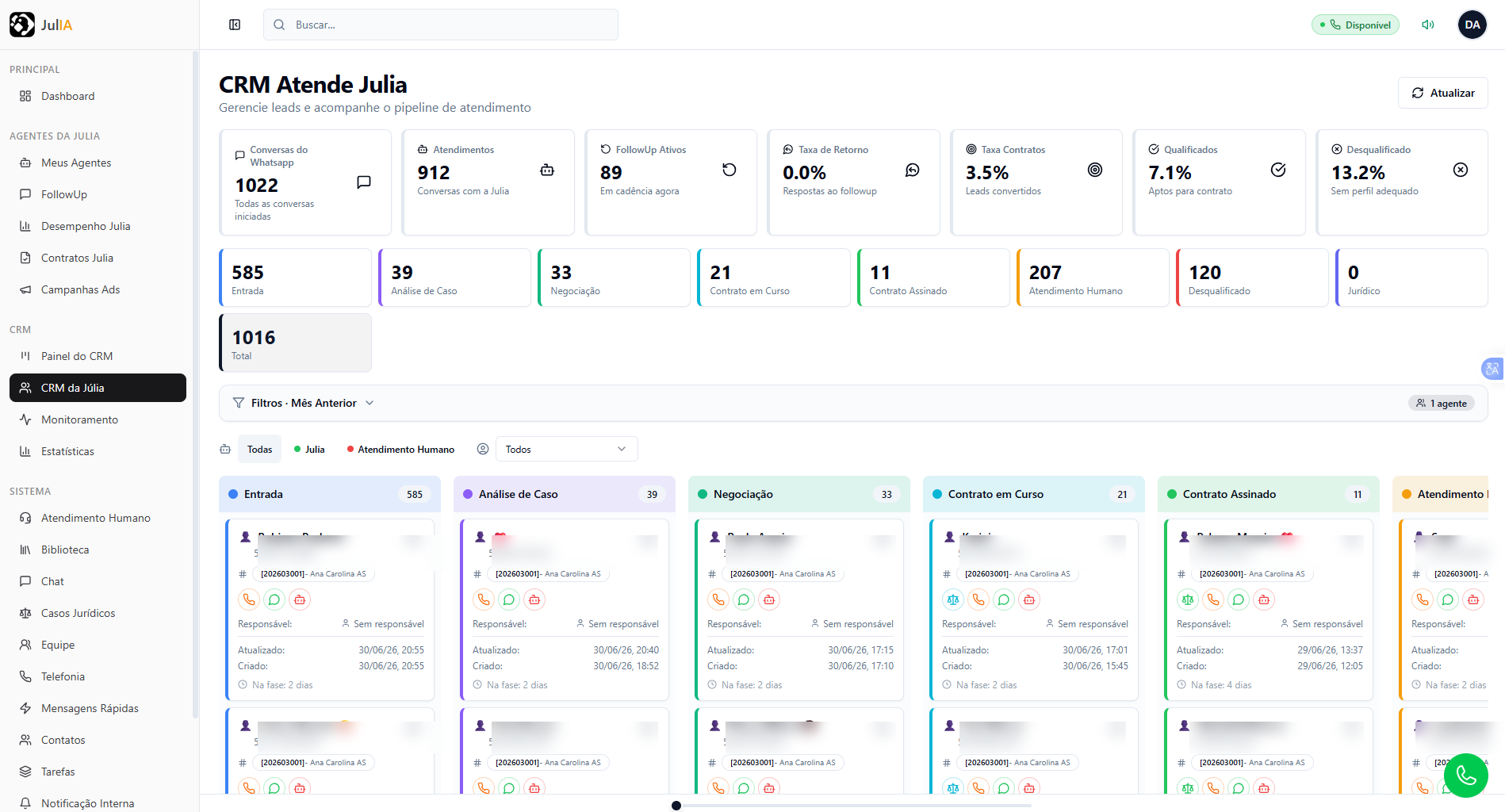Screen dimensions: 1505x812
Task: Click scales icon on first Contrato em Curso card
Action: point(953,599)
